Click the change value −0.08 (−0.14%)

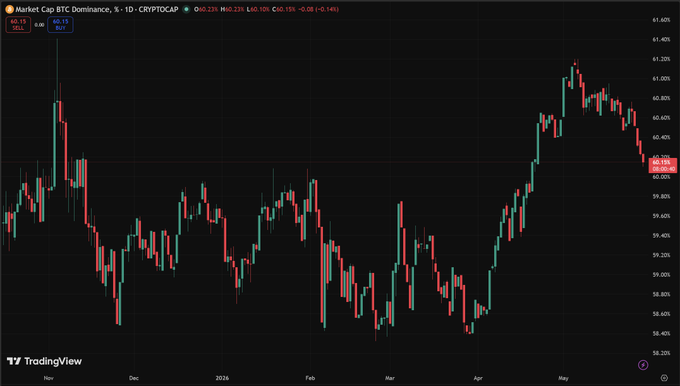[x=318, y=9]
